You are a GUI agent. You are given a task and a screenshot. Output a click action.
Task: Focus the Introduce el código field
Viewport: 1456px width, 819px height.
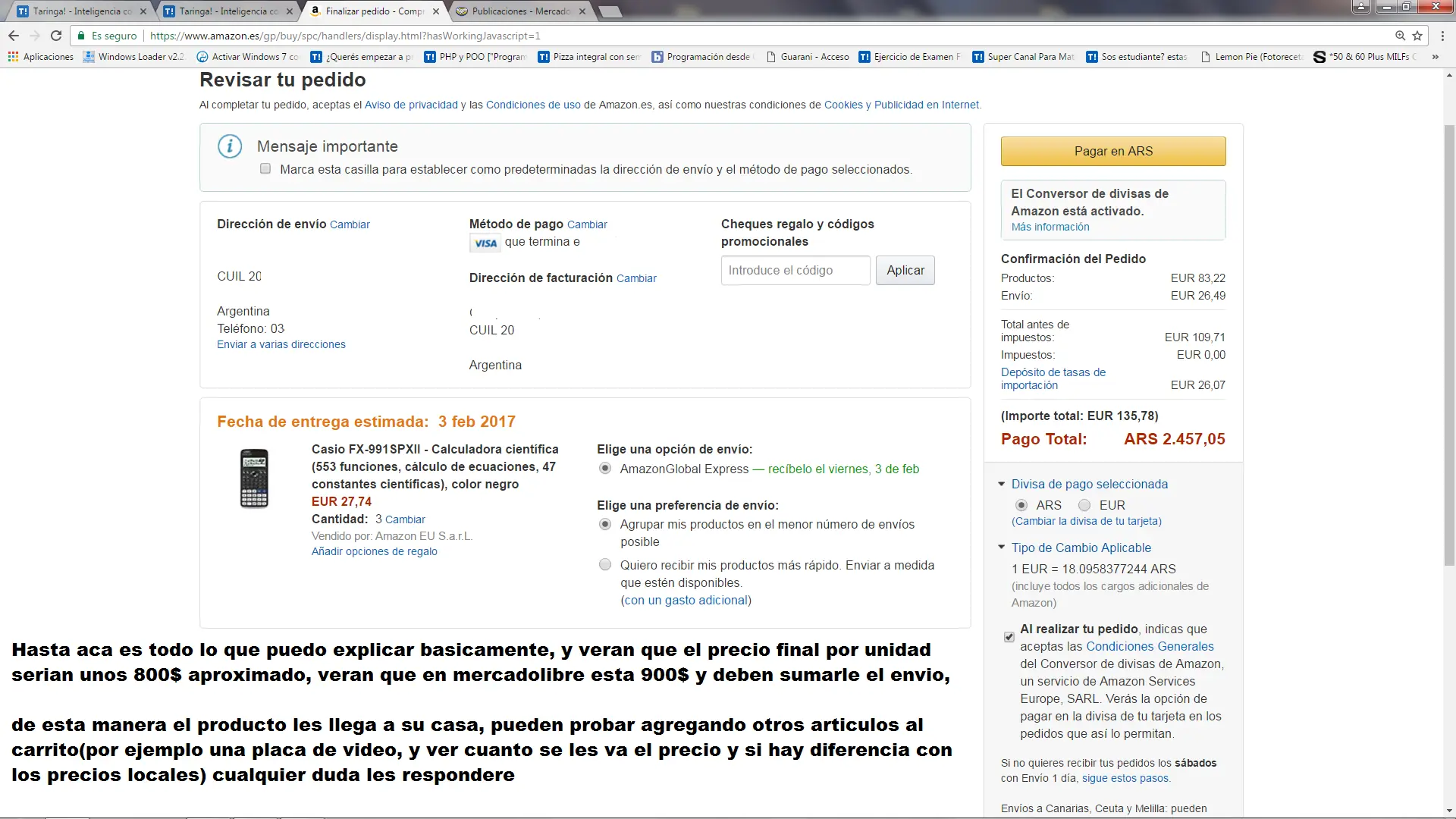point(795,271)
